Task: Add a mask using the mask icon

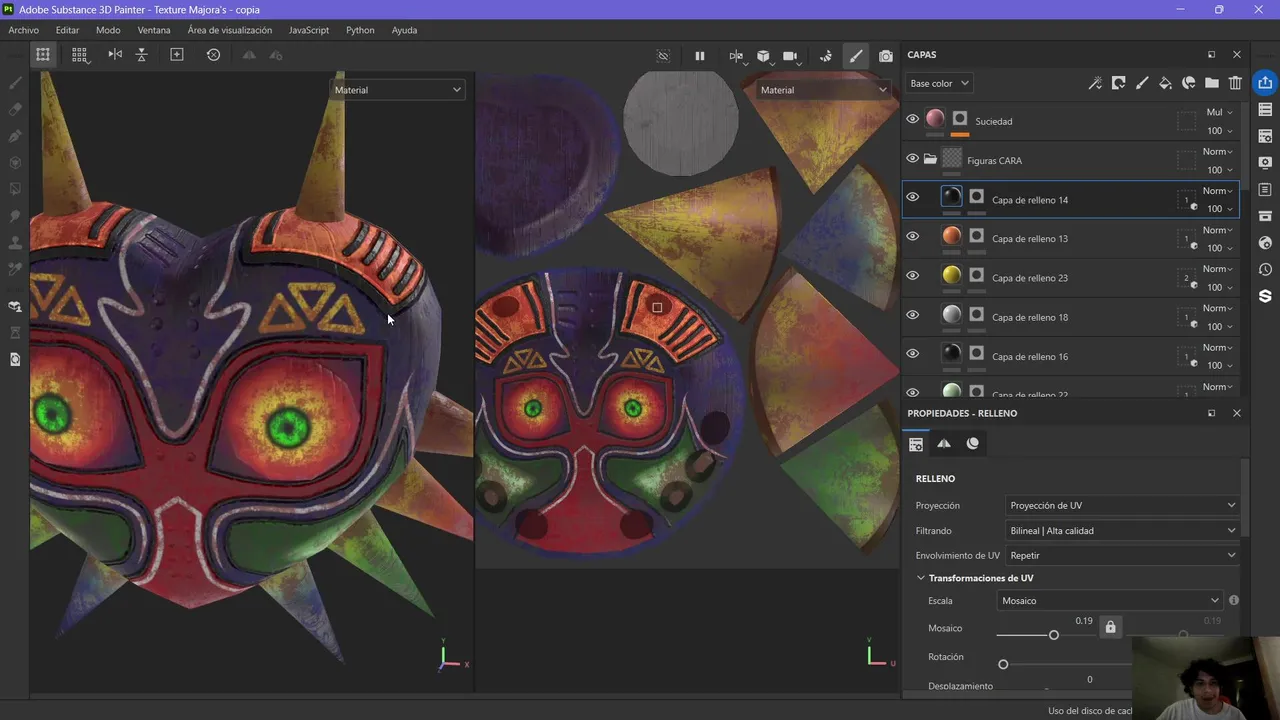Action: point(1119,83)
